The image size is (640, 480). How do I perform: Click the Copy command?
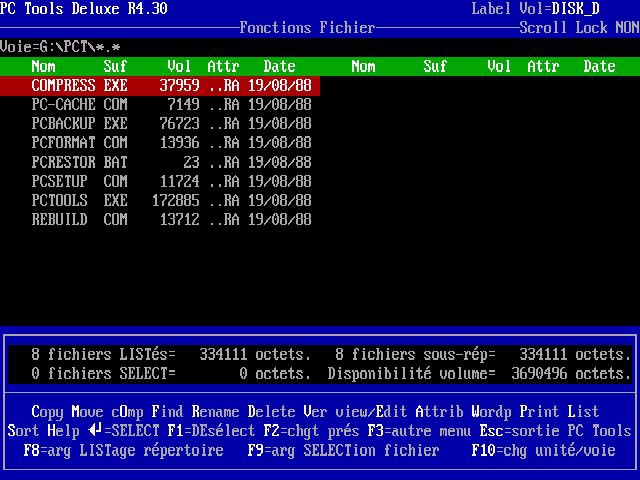47,411
